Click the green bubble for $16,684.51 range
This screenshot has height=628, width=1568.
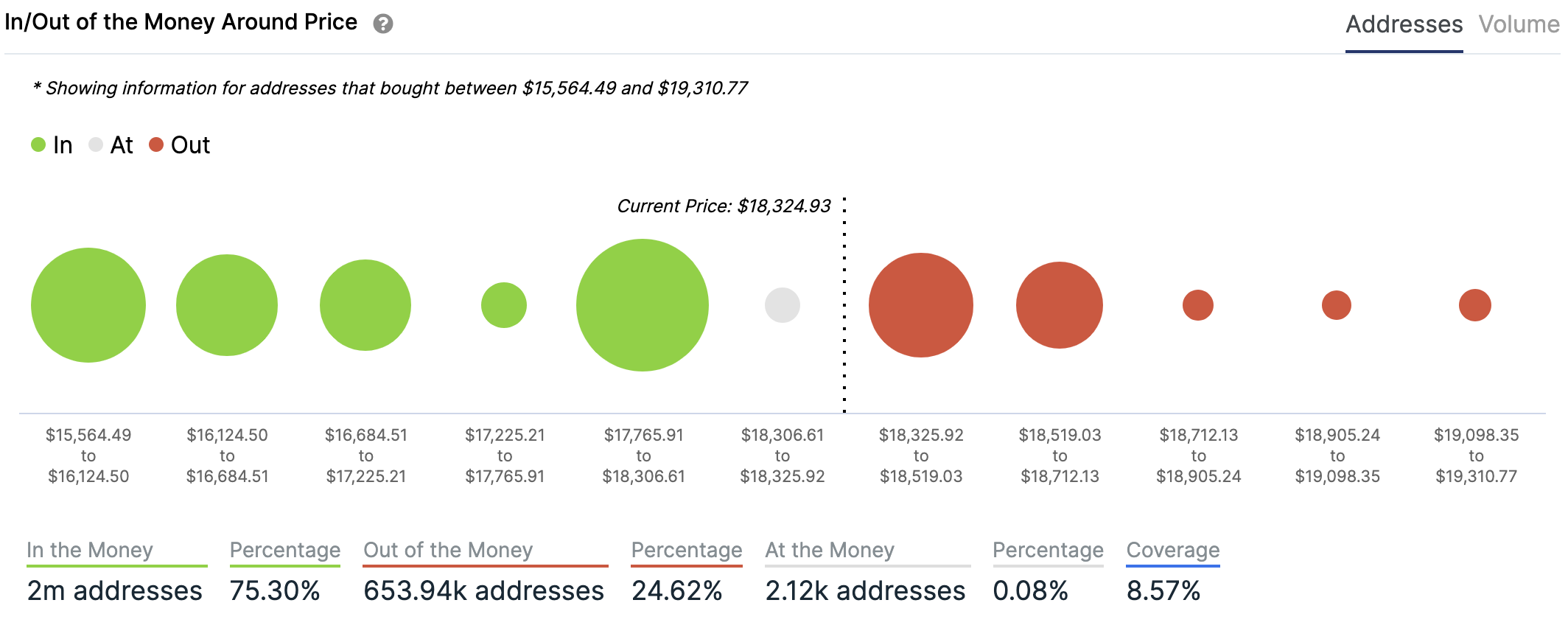365,305
